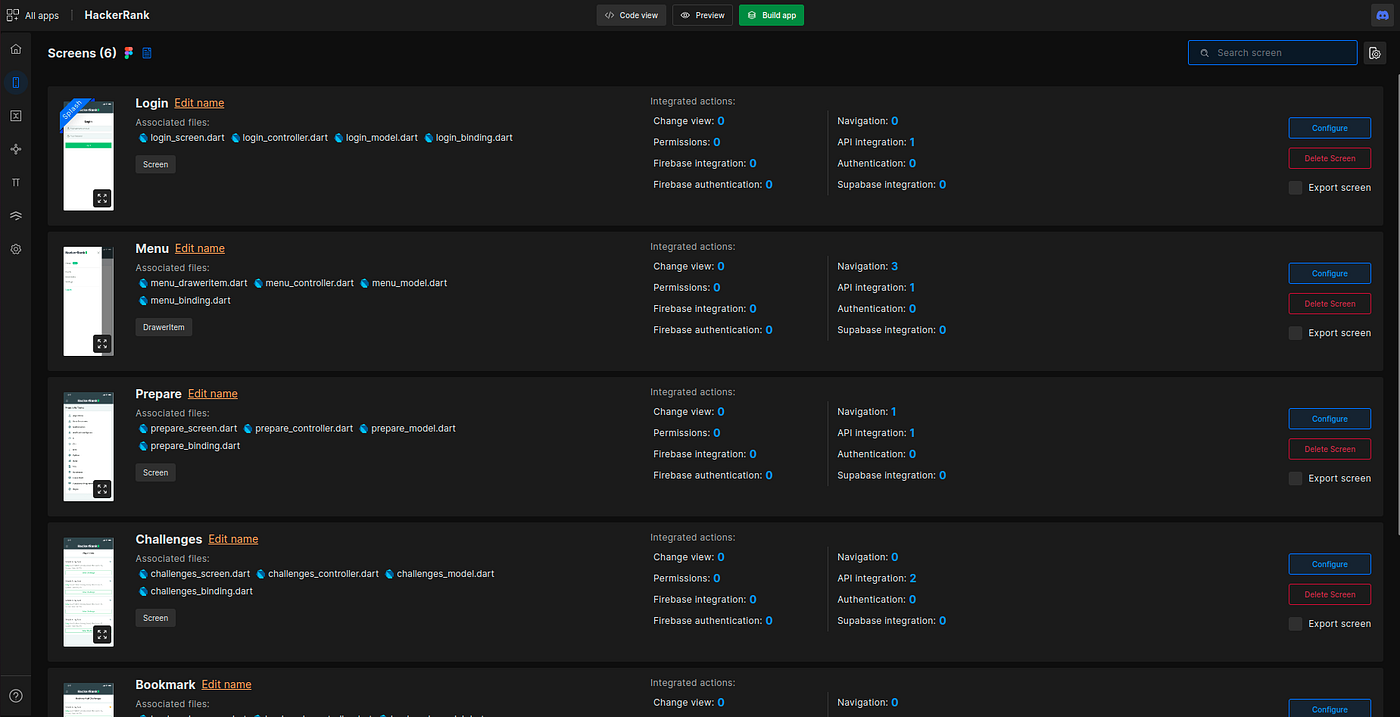Image resolution: width=1400 pixels, height=717 pixels.
Task: Open the Discord icon in the top bar
Action: click(1383, 15)
